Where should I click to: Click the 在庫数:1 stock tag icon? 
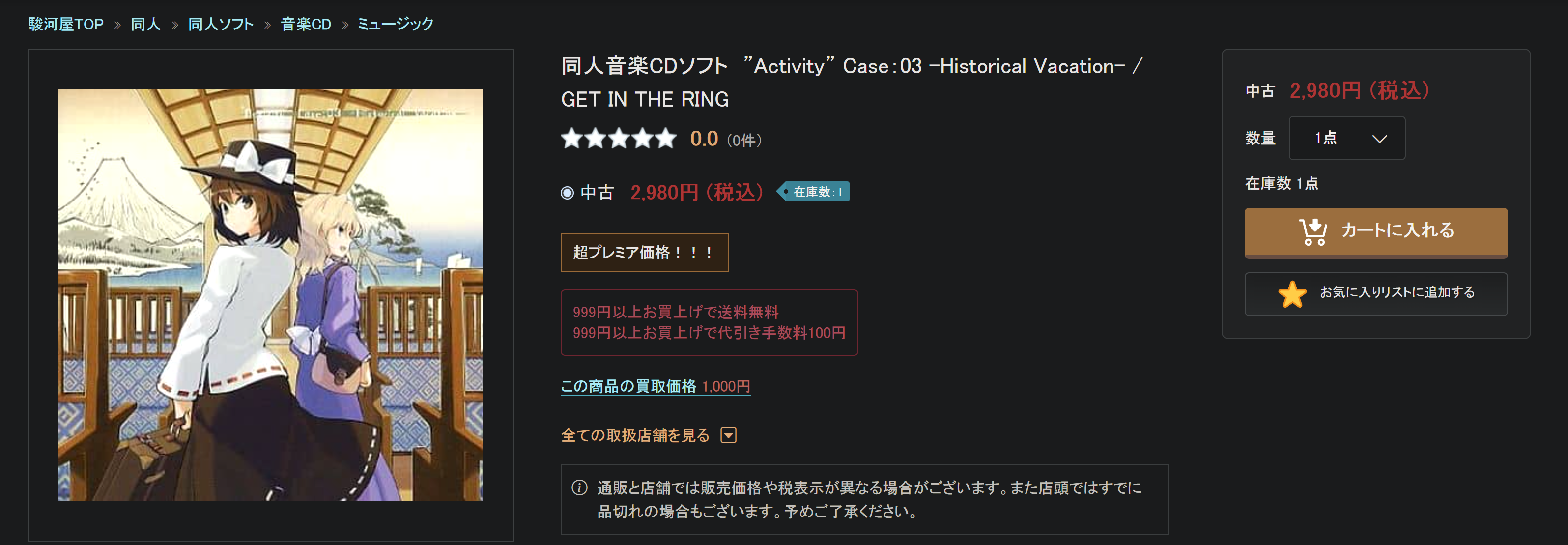814,192
